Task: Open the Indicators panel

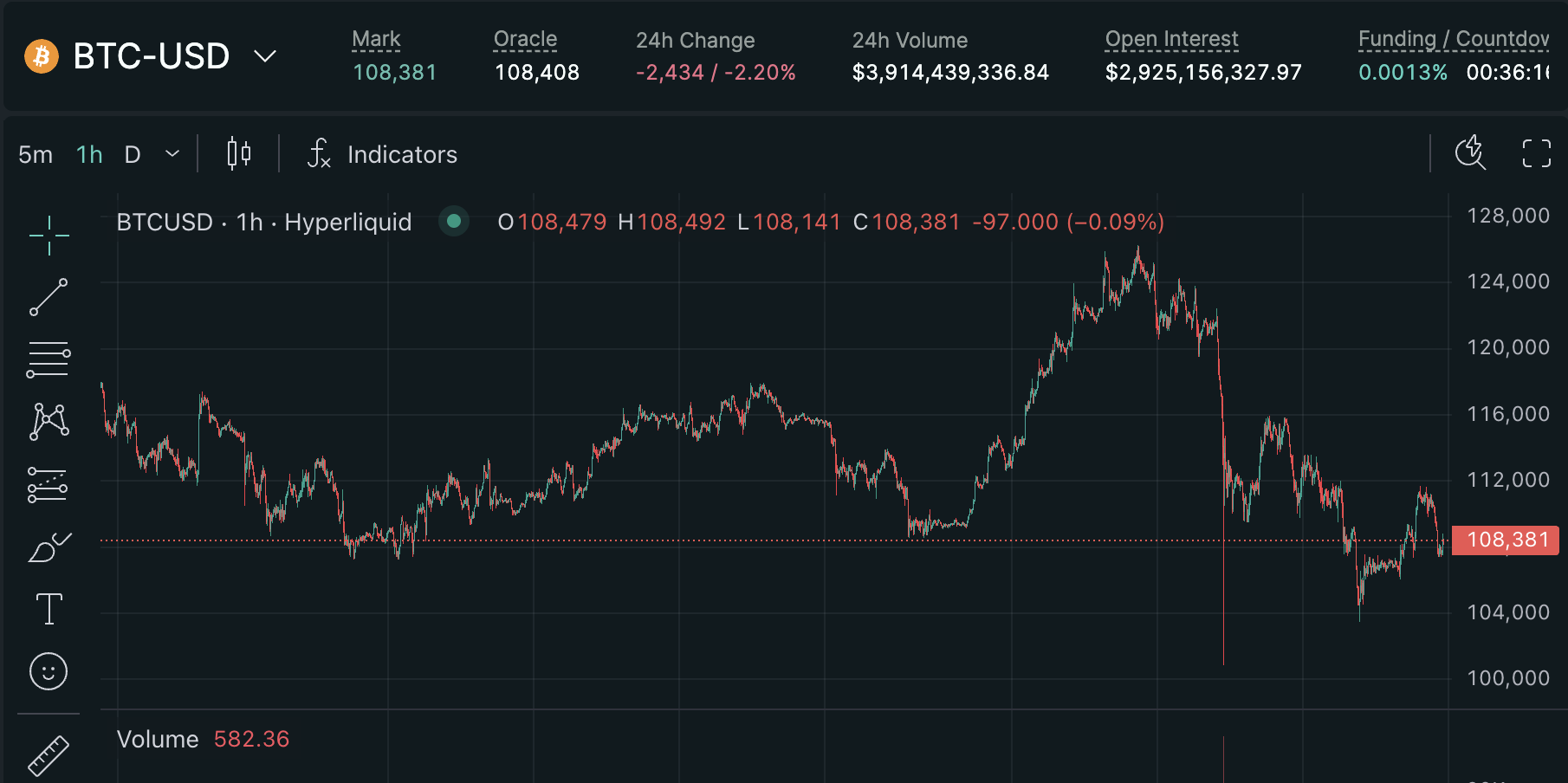Action: [x=383, y=154]
